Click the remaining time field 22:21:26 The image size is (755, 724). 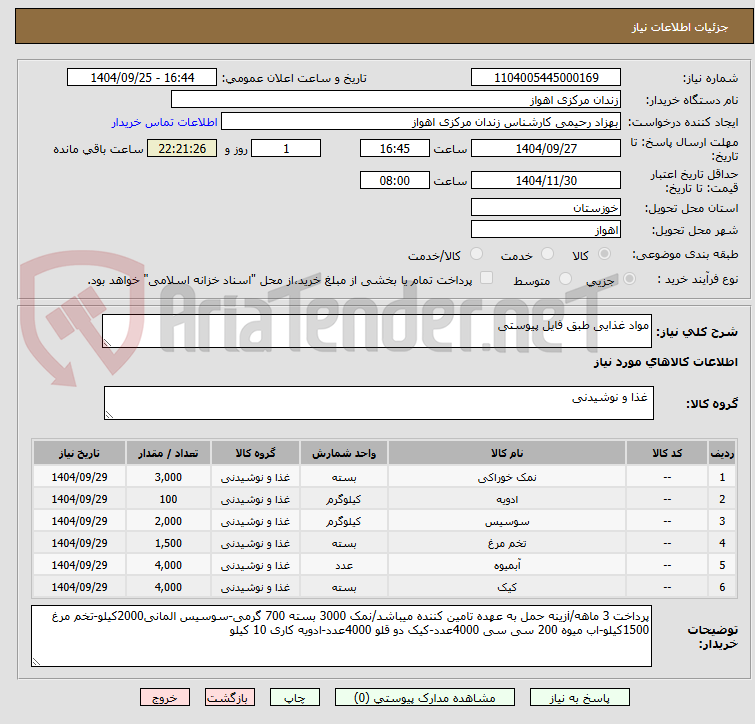(x=182, y=148)
